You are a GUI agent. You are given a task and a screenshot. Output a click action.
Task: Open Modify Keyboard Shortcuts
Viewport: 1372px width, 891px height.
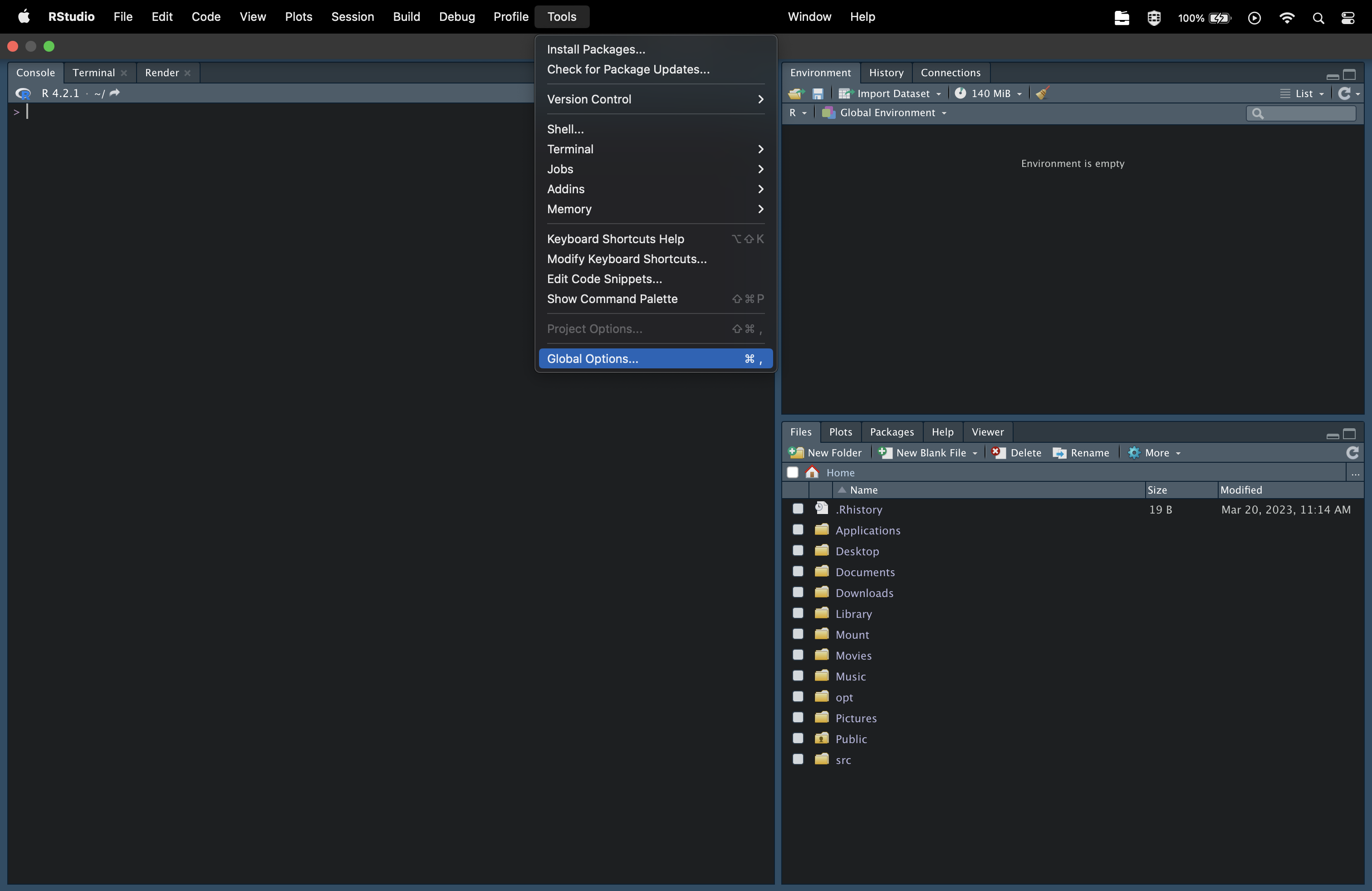pos(656,259)
